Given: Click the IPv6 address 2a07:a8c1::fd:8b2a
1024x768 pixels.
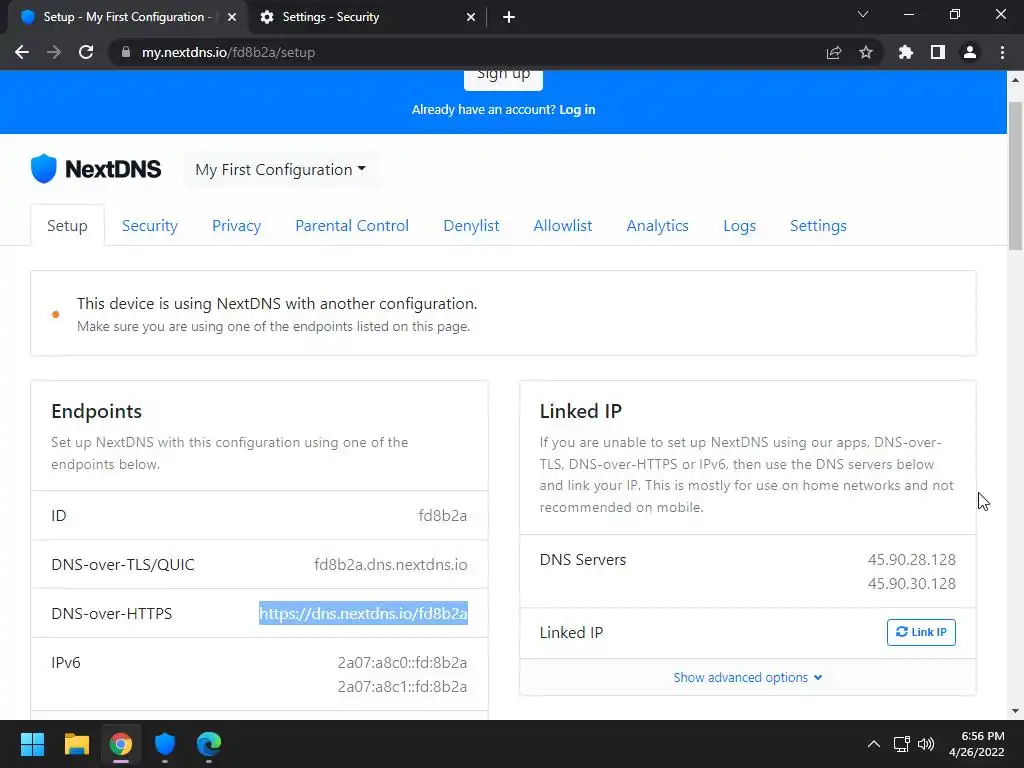Looking at the screenshot, I should (x=402, y=686).
